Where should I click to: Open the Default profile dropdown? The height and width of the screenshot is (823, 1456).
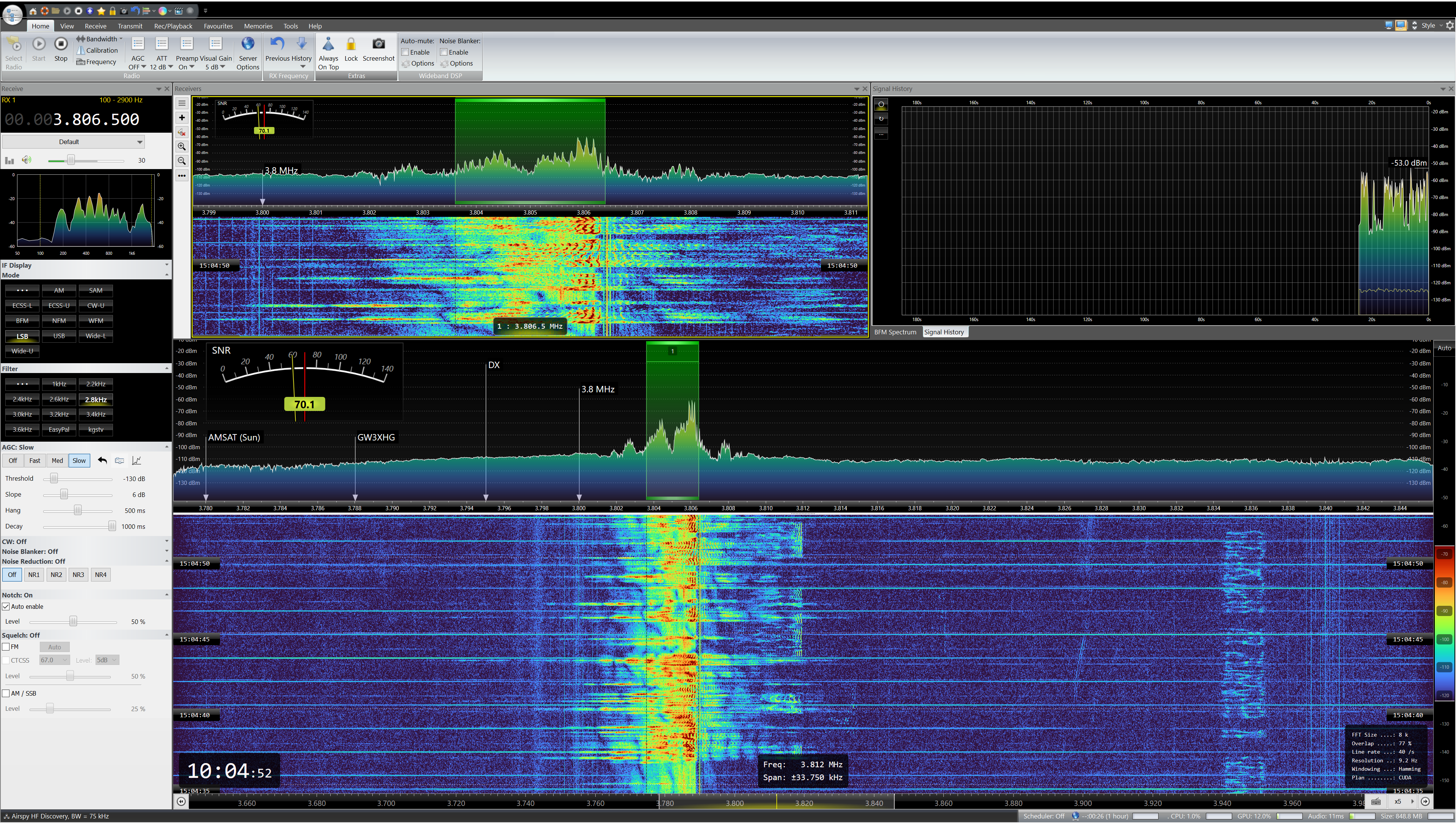[x=73, y=142]
